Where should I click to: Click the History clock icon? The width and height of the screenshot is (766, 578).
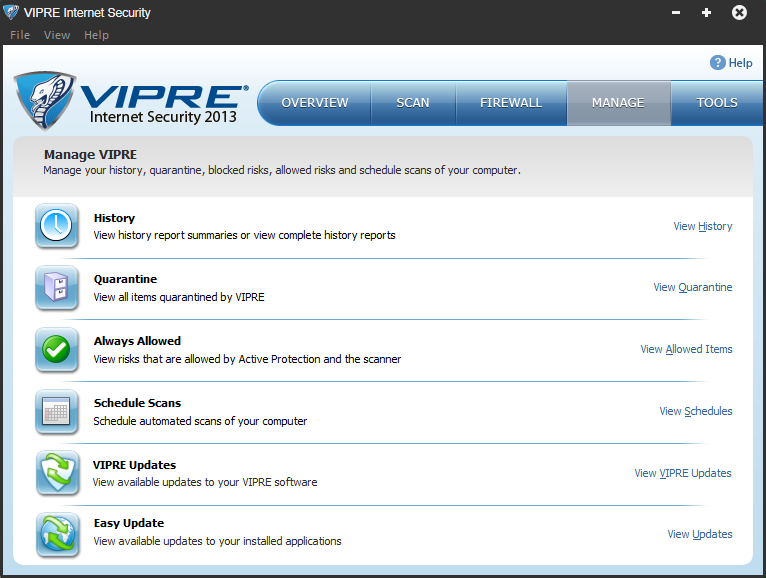click(57, 226)
